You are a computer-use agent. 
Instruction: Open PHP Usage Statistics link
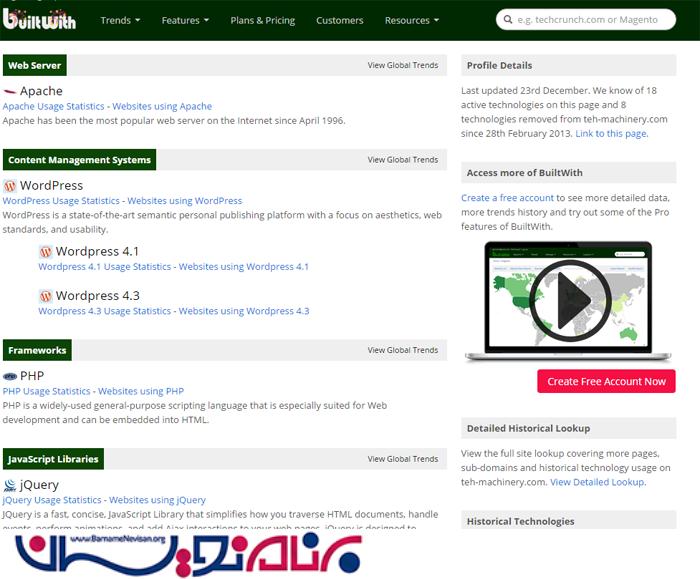pos(46,391)
